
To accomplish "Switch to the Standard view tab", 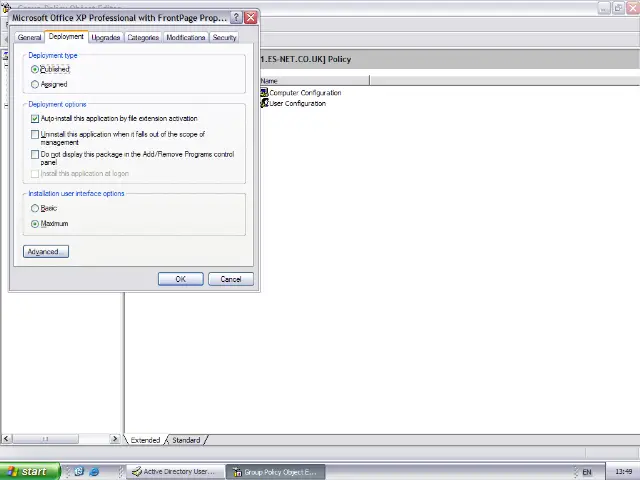I will [x=186, y=440].
